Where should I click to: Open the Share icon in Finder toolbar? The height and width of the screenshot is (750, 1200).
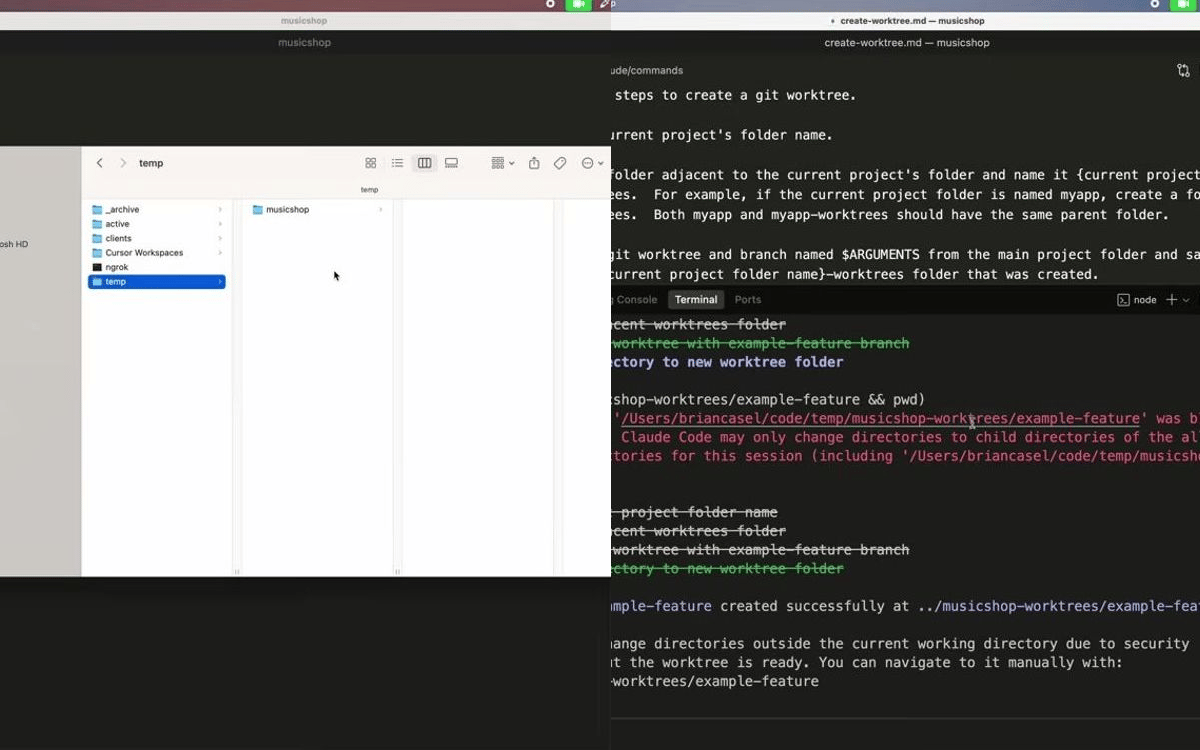click(534, 163)
